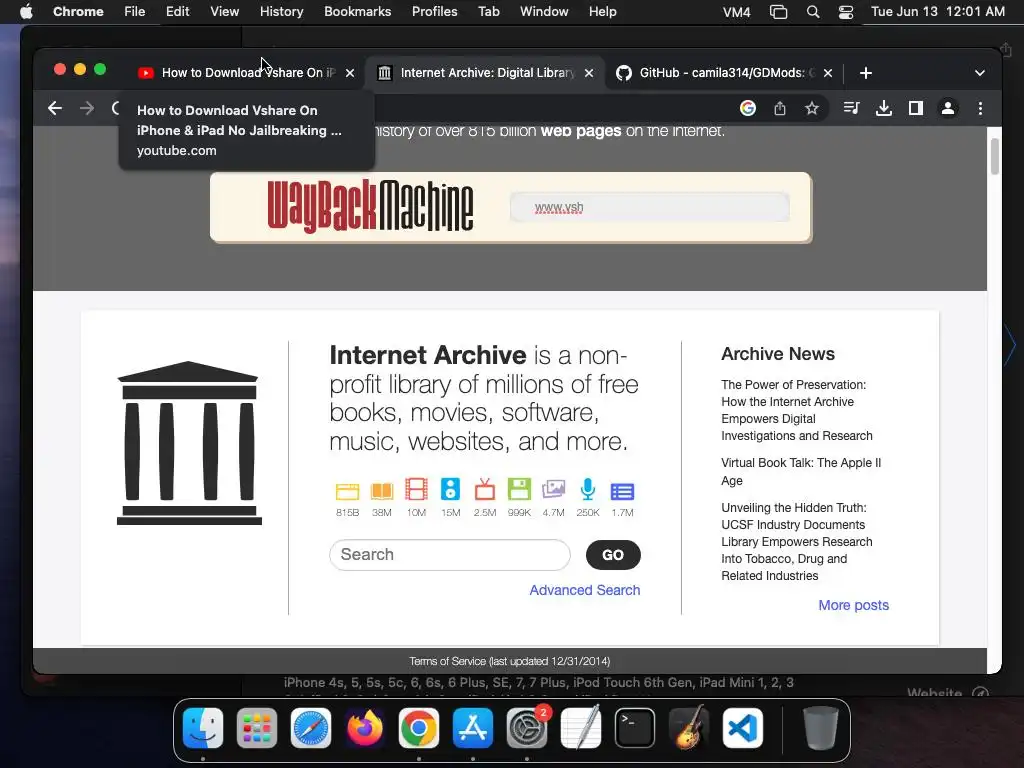Launch Finder from the Dock

(203, 728)
